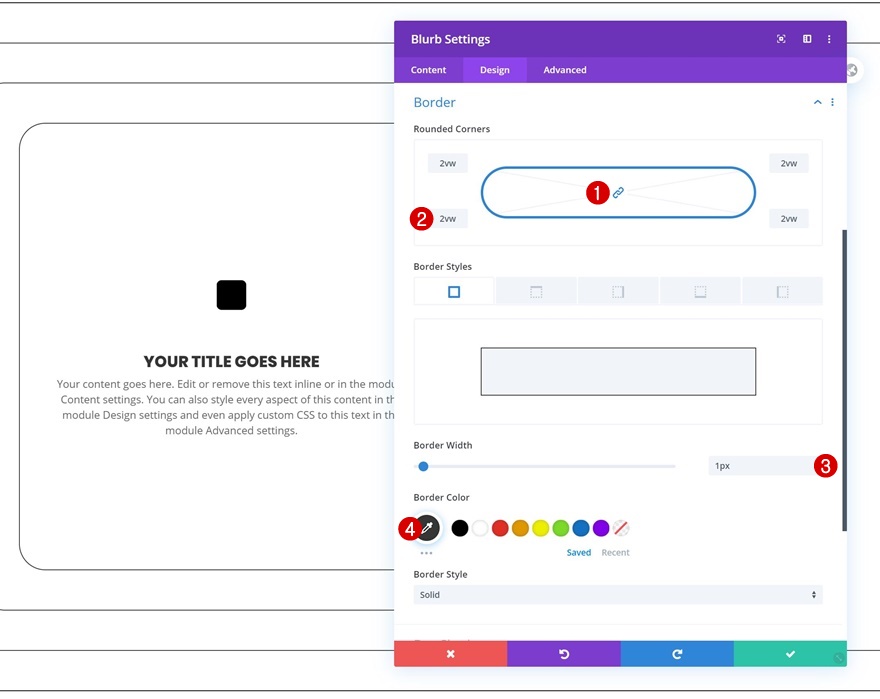
Task: Select the transparent no-color swatch
Action: 621,528
